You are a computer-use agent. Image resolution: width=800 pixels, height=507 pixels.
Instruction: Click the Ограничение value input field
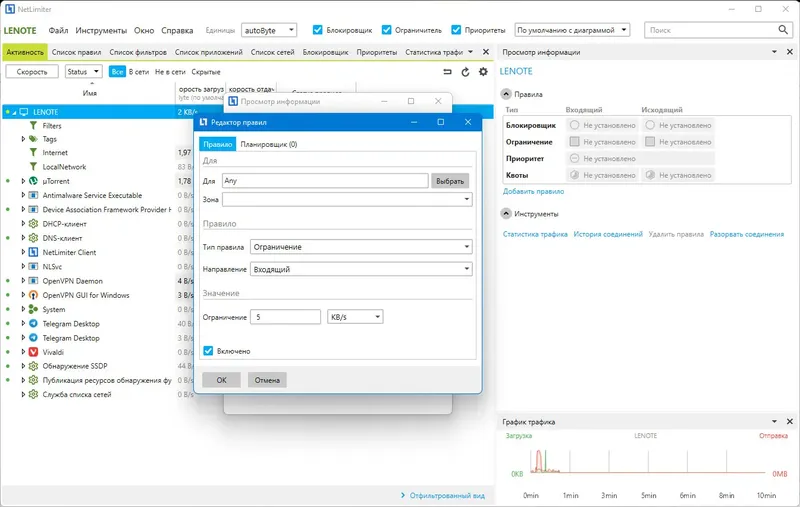click(x=285, y=317)
